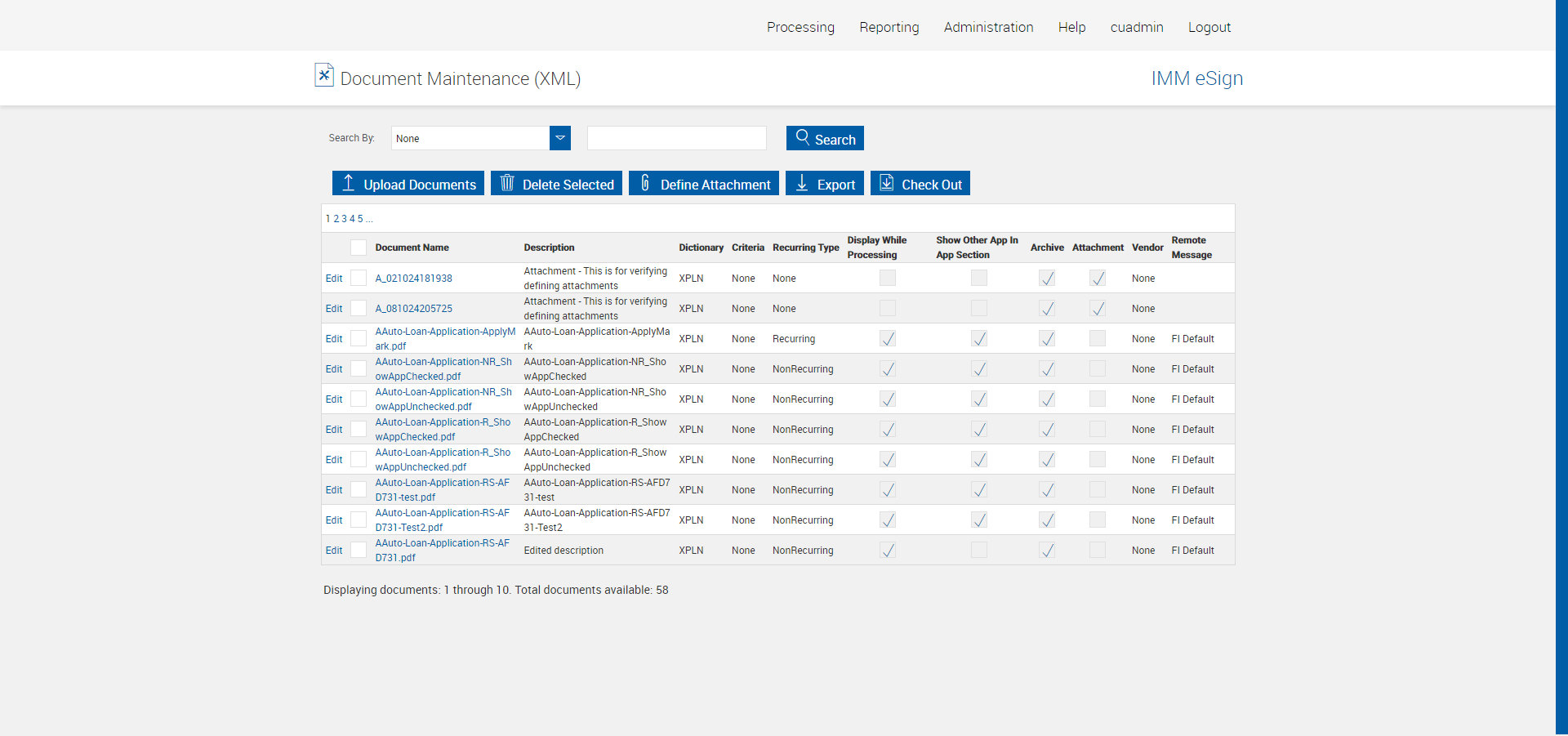Screen dimensions: 1568x736
Task: Click the search text input field
Action: pyautogui.click(x=676, y=138)
